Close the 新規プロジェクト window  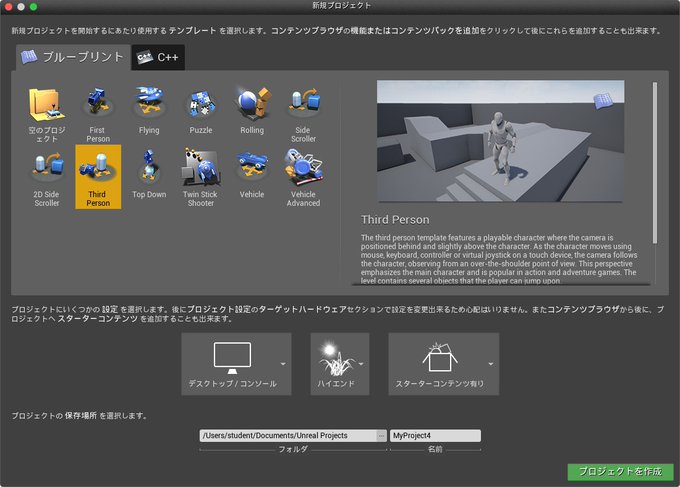click(x=8, y=7)
